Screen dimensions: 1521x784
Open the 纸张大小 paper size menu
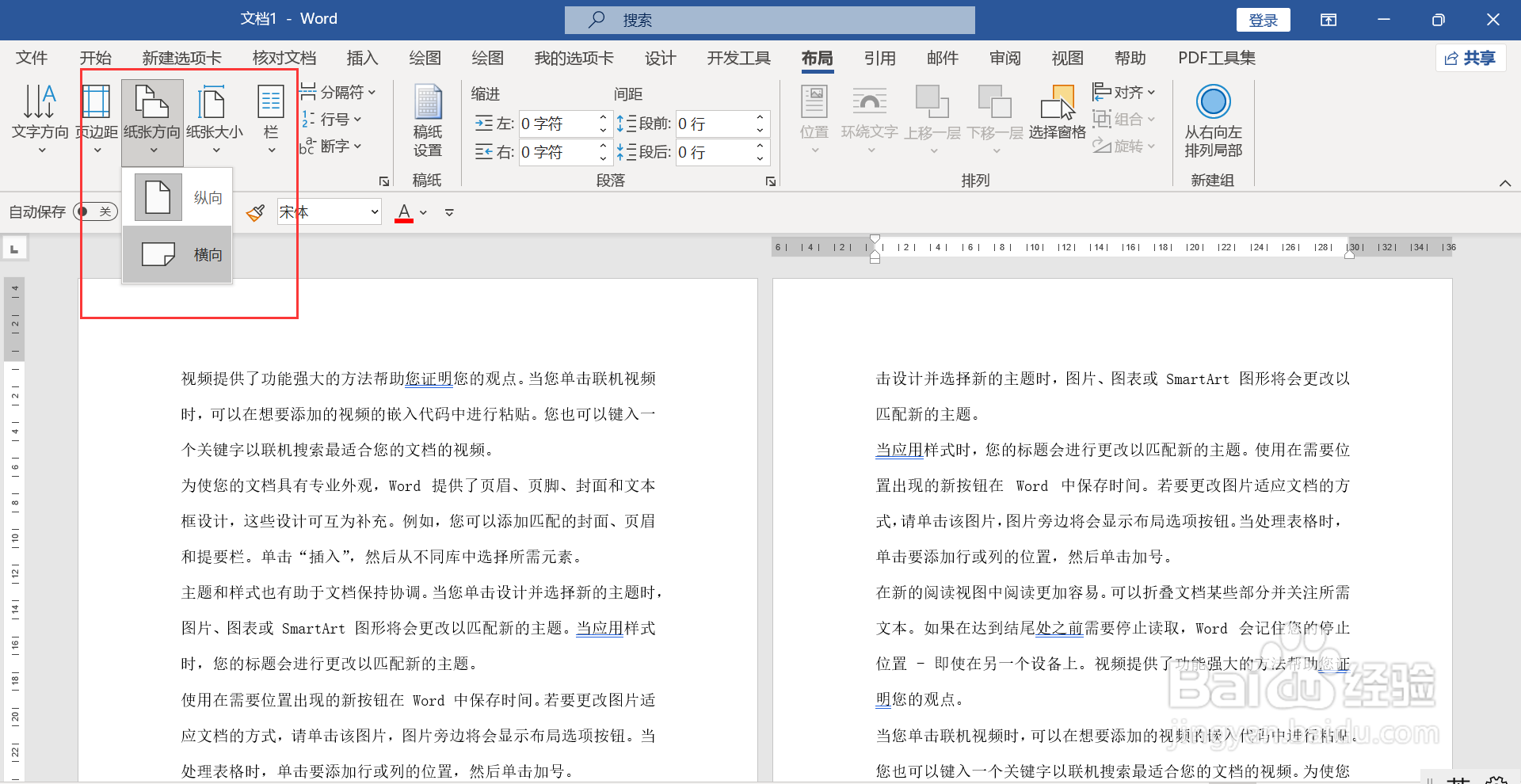[215, 119]
